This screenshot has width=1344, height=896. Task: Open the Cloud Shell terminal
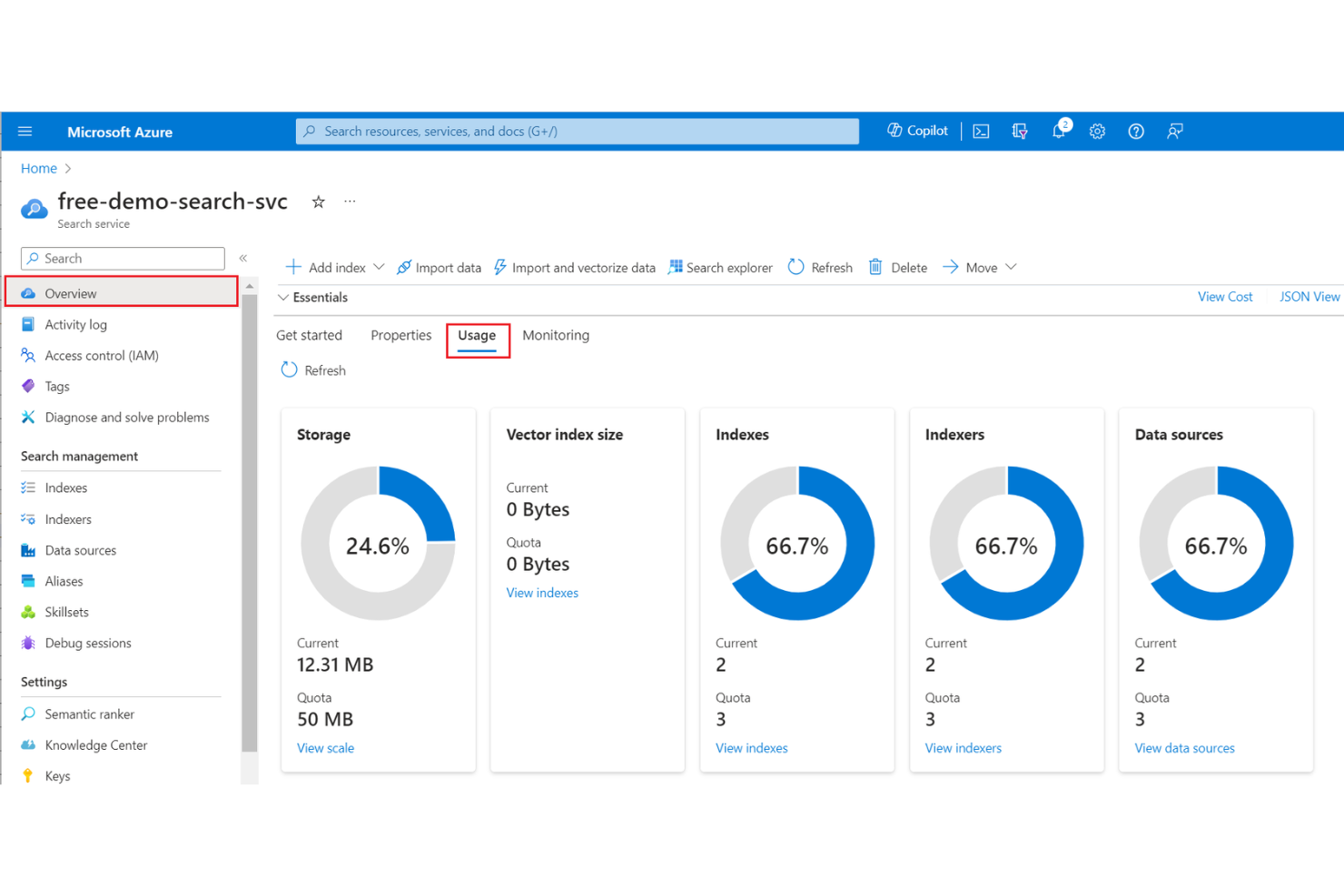(980, 131)
